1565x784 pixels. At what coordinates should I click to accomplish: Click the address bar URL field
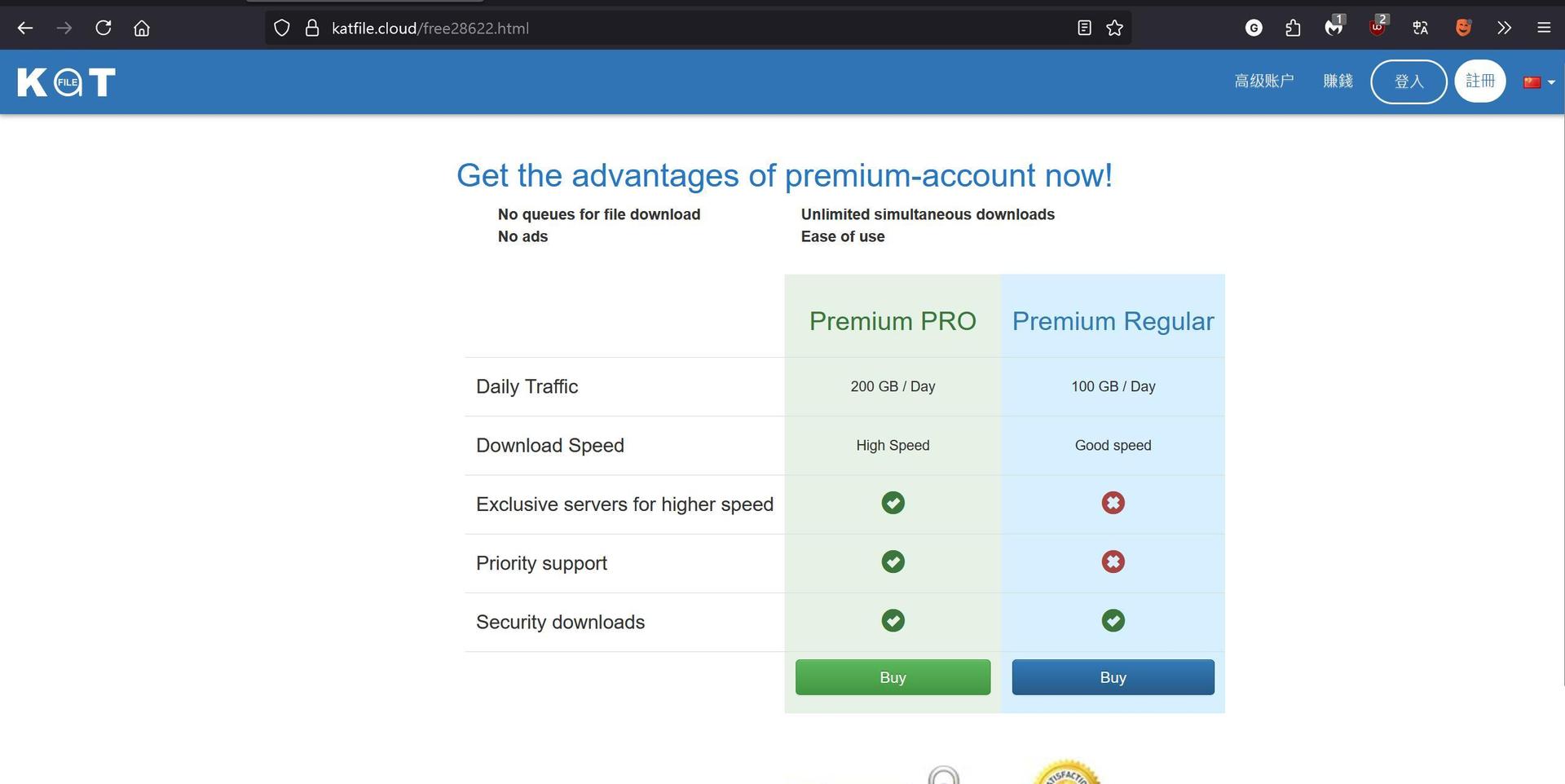[x=652, y=29]
